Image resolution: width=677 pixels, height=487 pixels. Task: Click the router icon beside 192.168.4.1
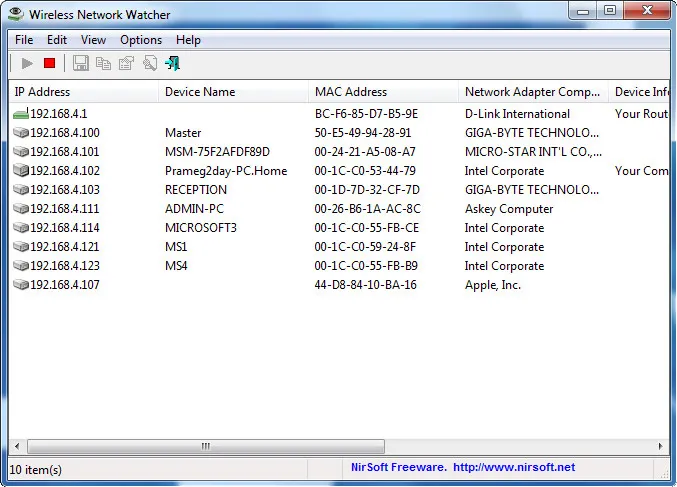pyautogui.click(x=21, y=114)
